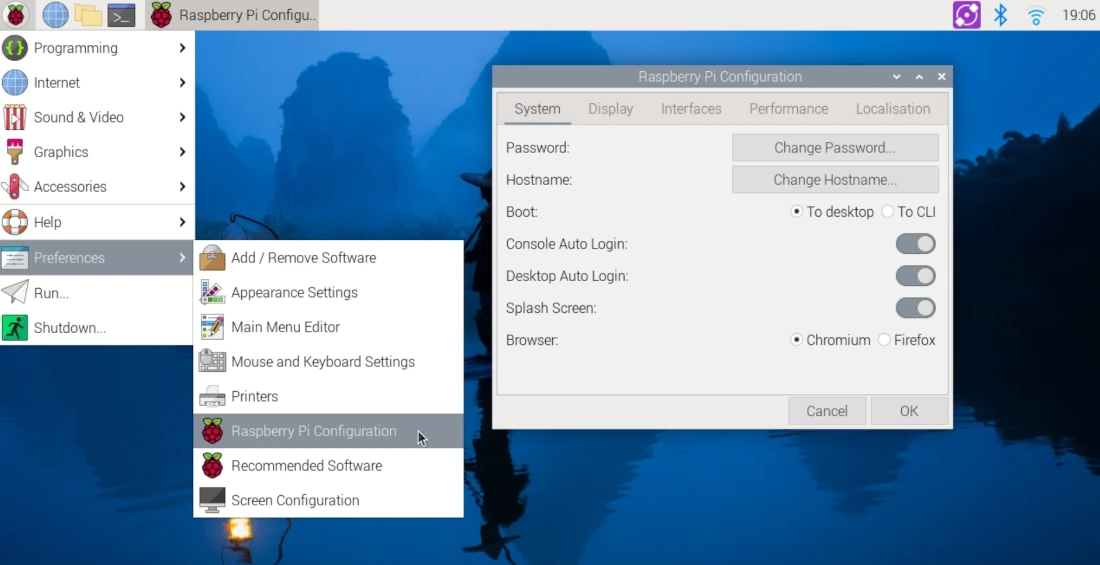Switch to the Localisation tab
This screenshot has width=1100, height=565.
(893, 109)
